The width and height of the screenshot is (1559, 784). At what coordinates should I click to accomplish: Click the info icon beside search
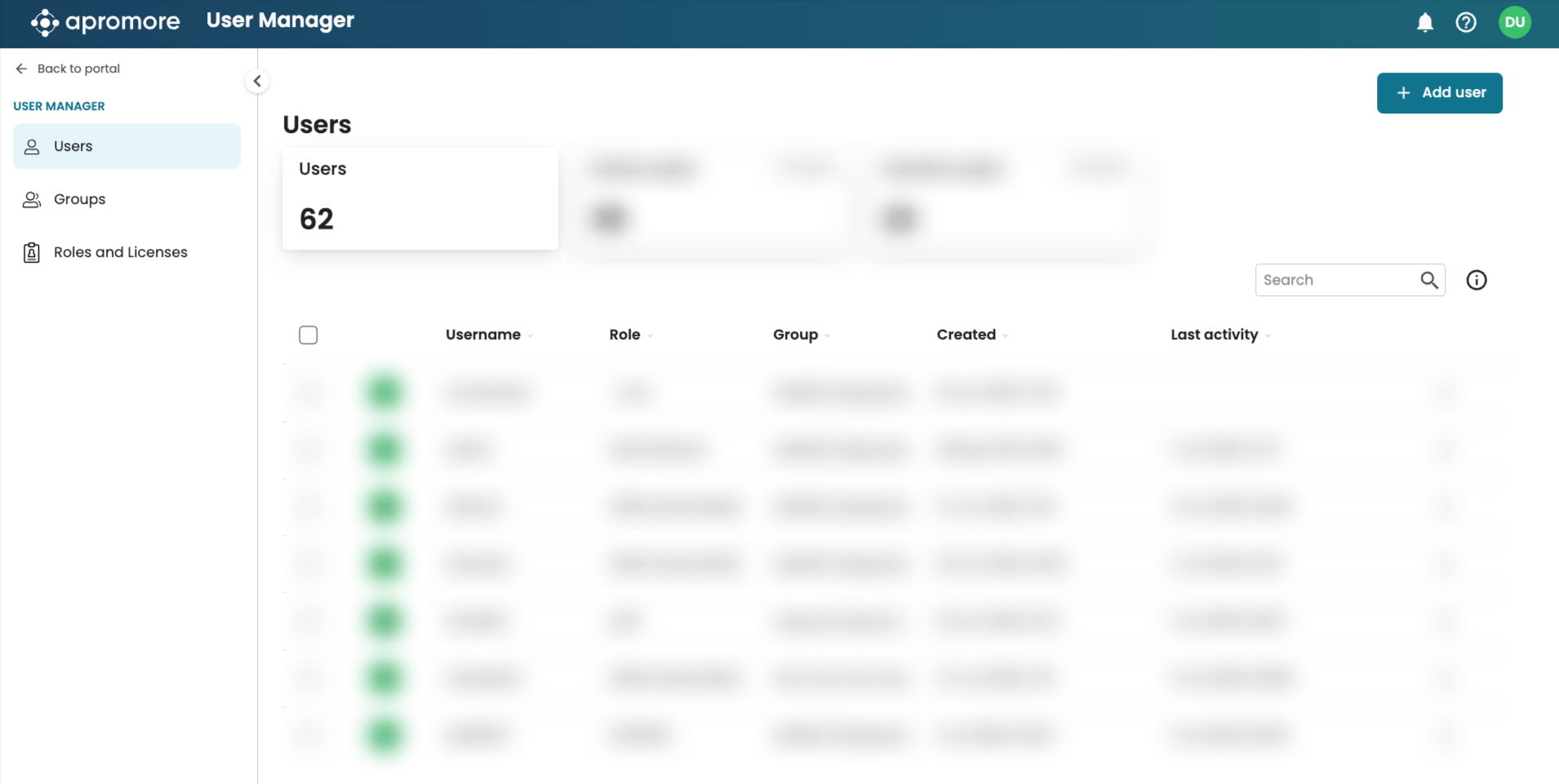point(1476,280)
